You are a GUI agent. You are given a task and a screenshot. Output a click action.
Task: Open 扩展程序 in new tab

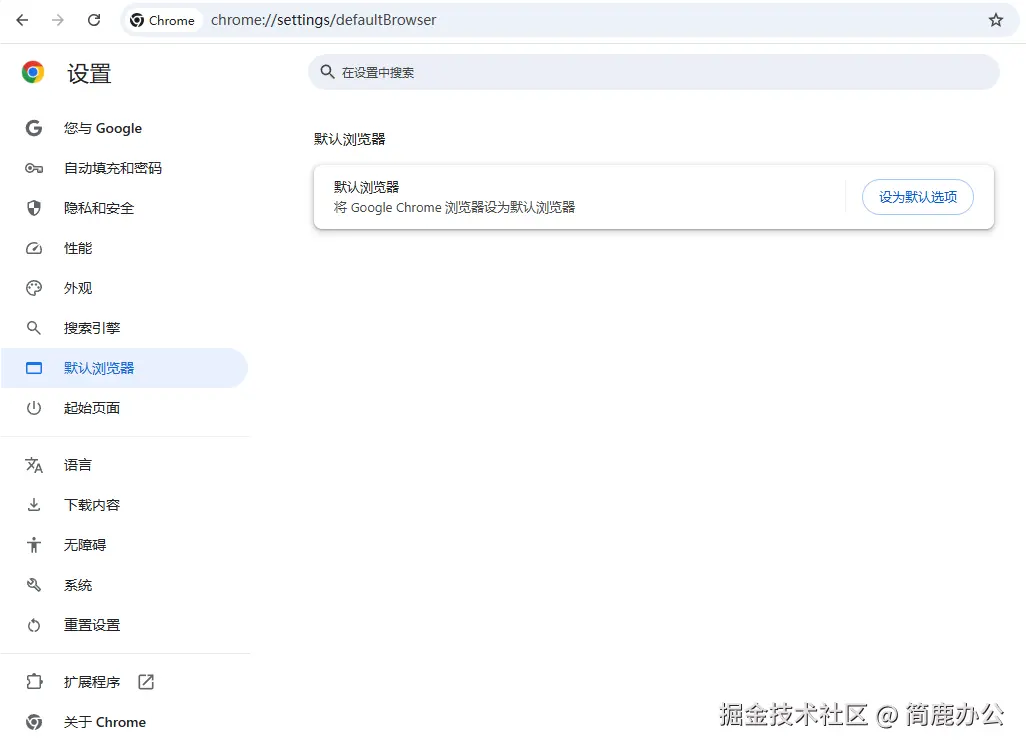click(145, 681)
